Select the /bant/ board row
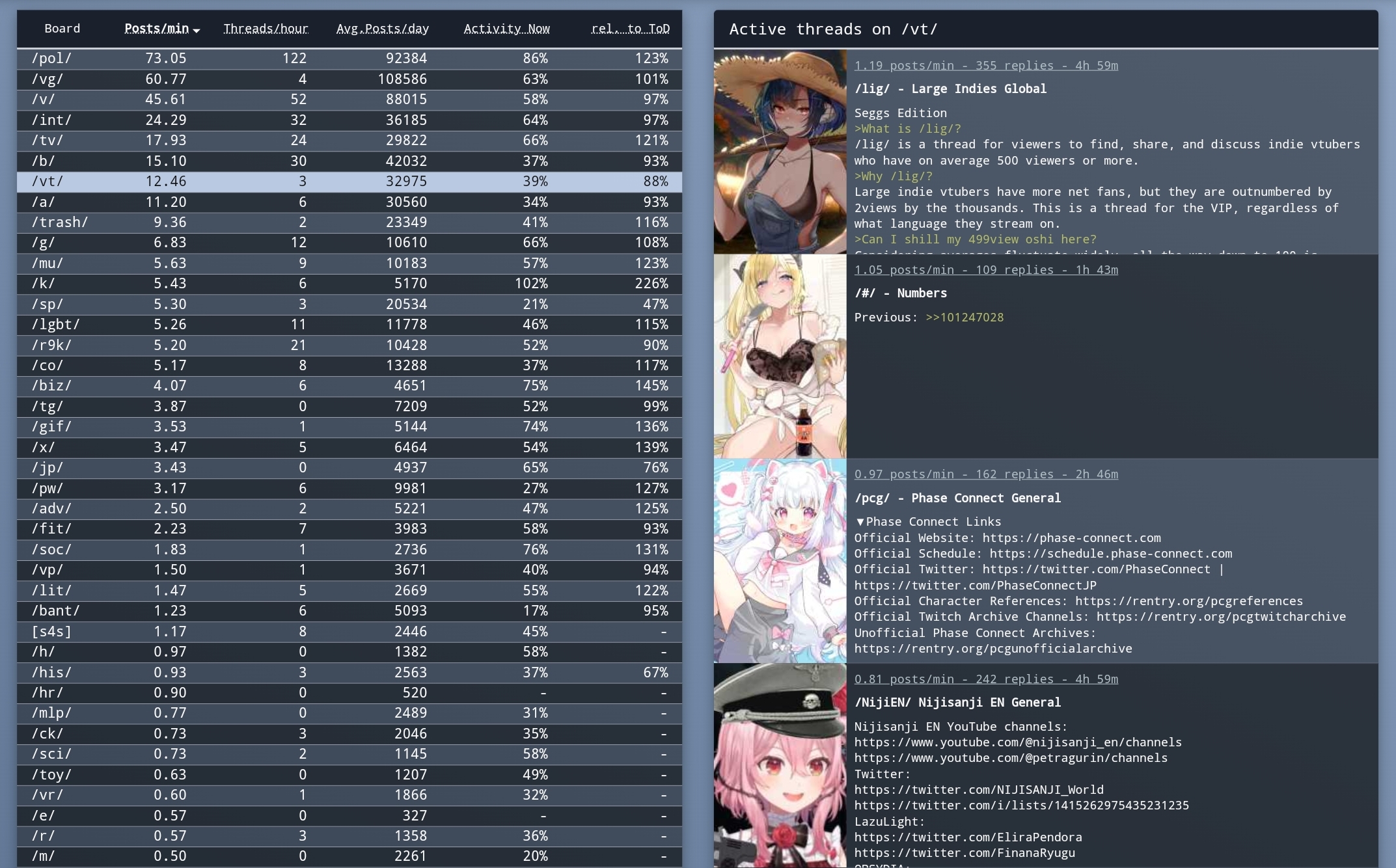The width and height of the screenshot is (1396, 868). 349,611
